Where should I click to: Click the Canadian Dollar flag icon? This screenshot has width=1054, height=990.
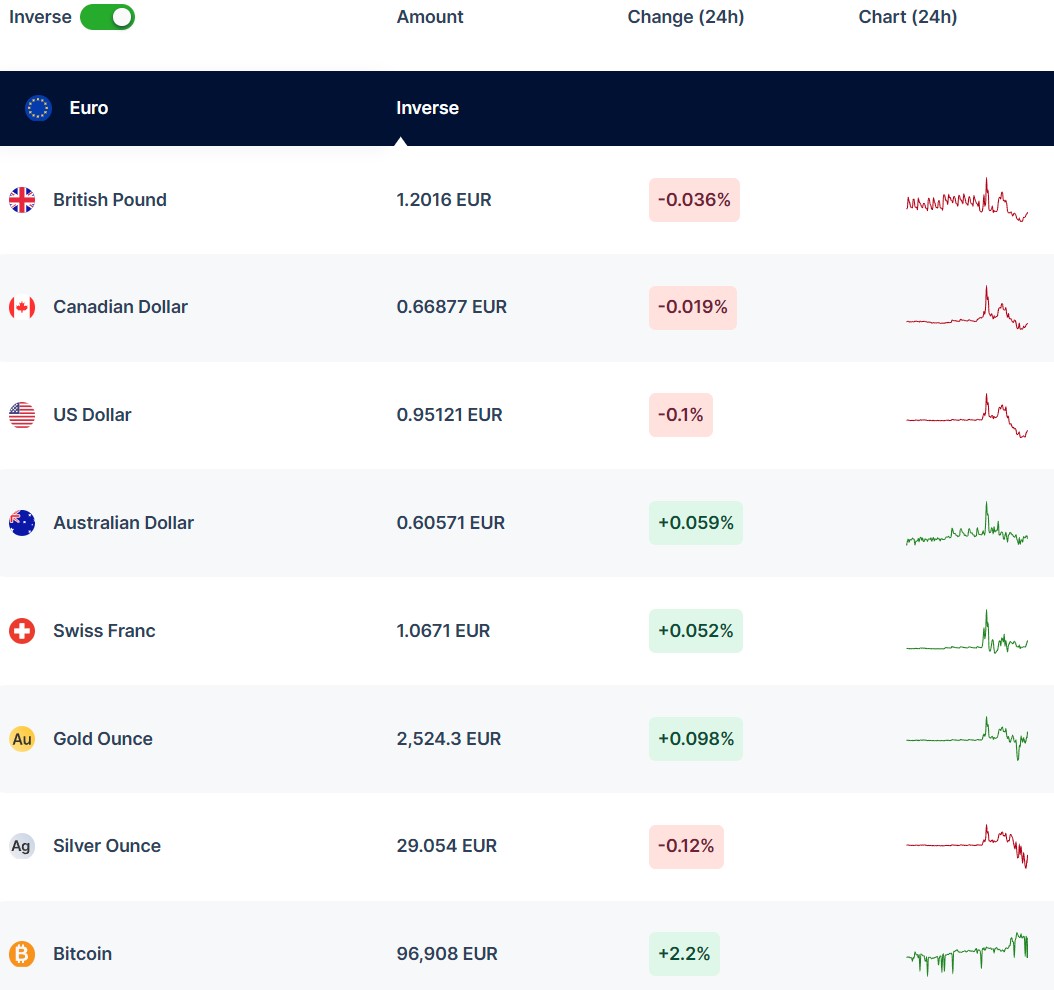[x=22, y=307]
